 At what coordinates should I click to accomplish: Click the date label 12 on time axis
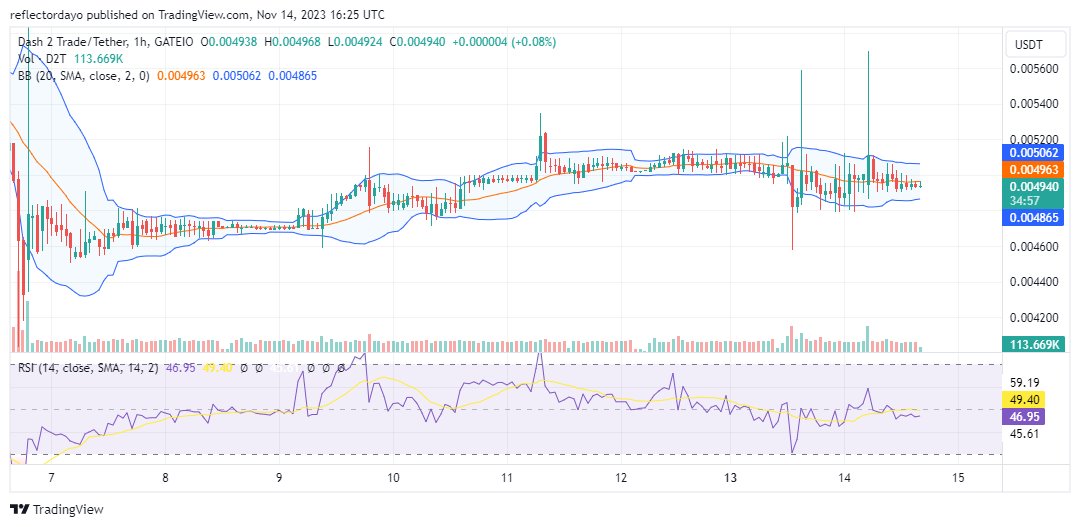620,478
